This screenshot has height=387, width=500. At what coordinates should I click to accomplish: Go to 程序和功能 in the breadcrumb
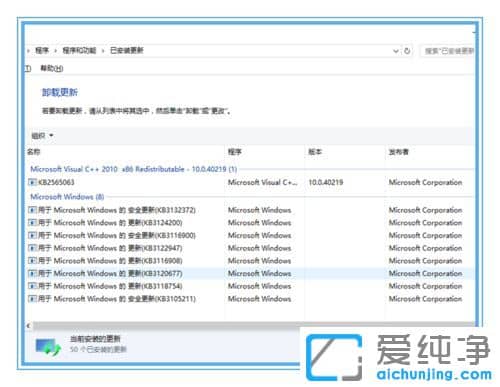click(79, 51)
